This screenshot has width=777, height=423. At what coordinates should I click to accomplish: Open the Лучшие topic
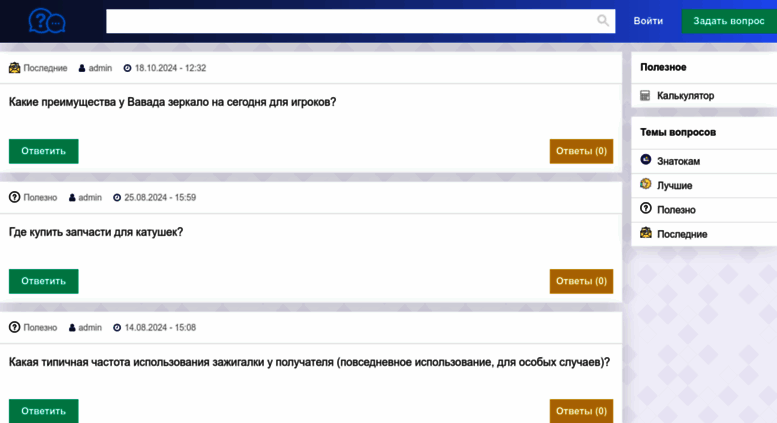pos(674,186)
